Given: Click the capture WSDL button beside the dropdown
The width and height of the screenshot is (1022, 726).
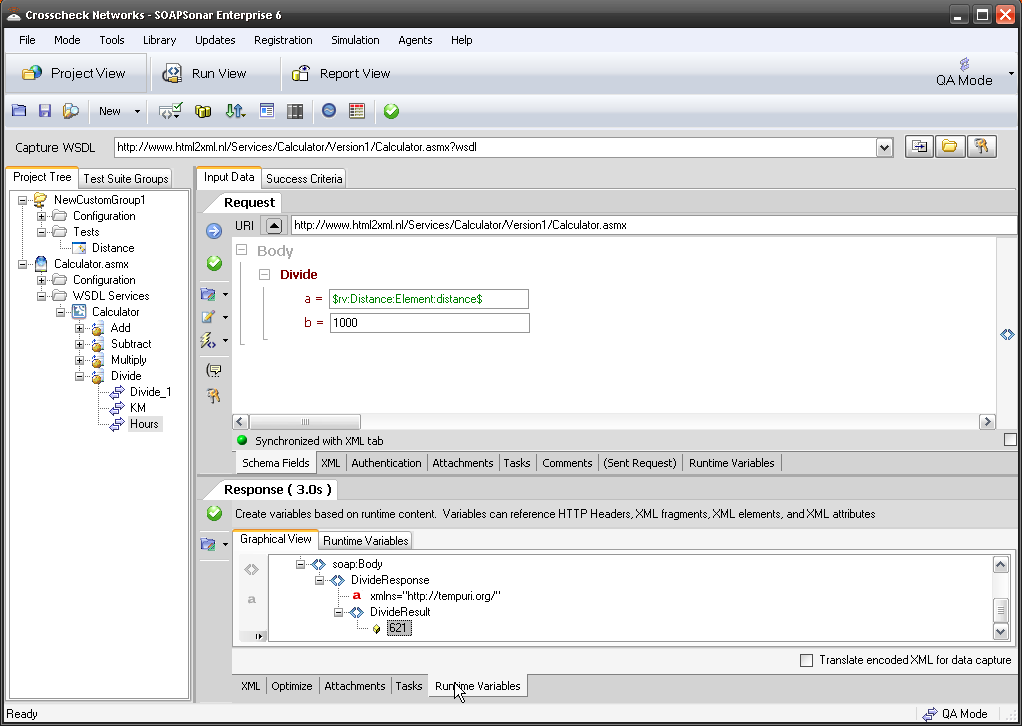Looking at the screenshot, I should (x=919, y=147).
